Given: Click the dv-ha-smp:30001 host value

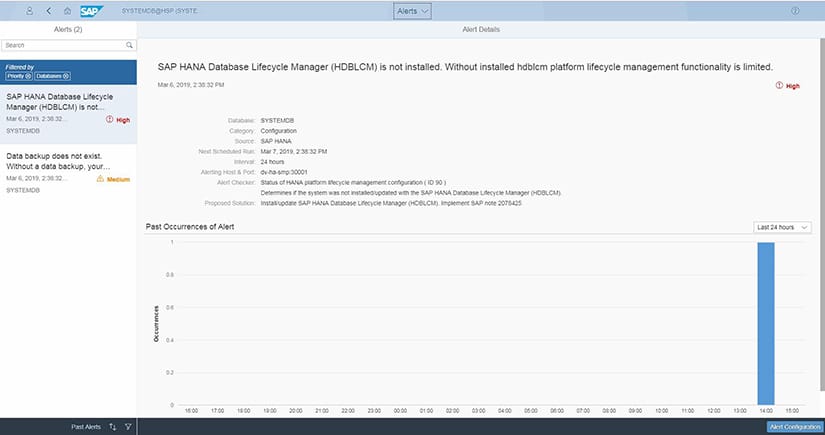Looking at the screenshot, I should click(284, 172).
